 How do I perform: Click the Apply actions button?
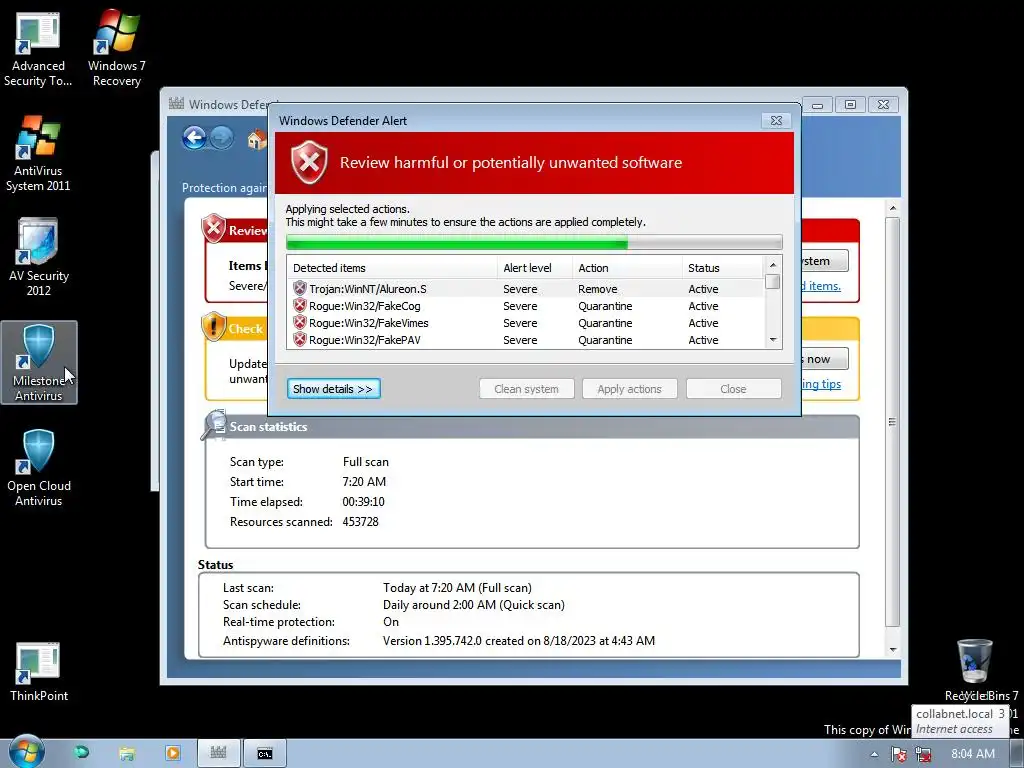pyautogui.click(x=630, y=389)
